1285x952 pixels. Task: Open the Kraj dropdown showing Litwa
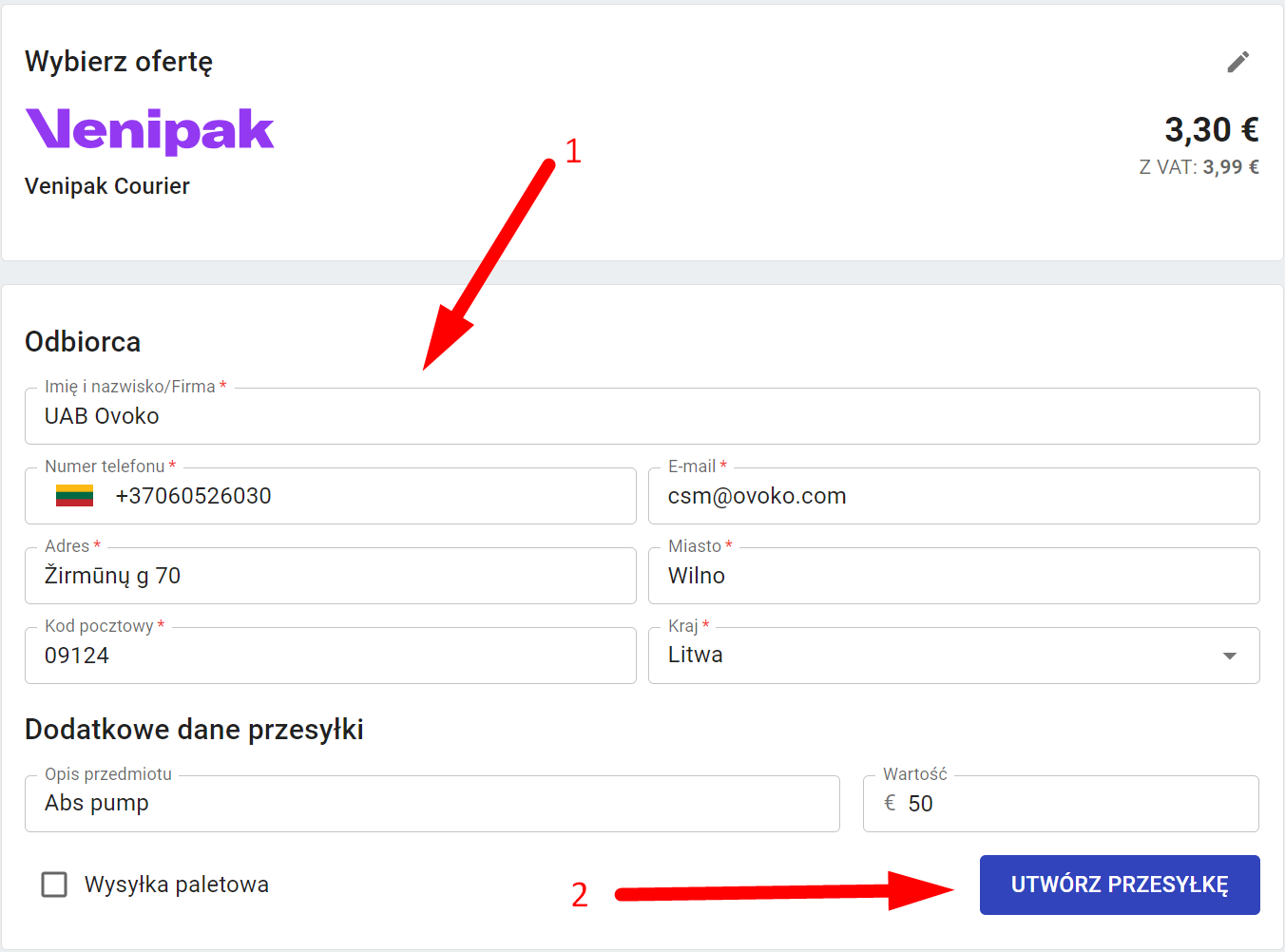click(953, 656)
